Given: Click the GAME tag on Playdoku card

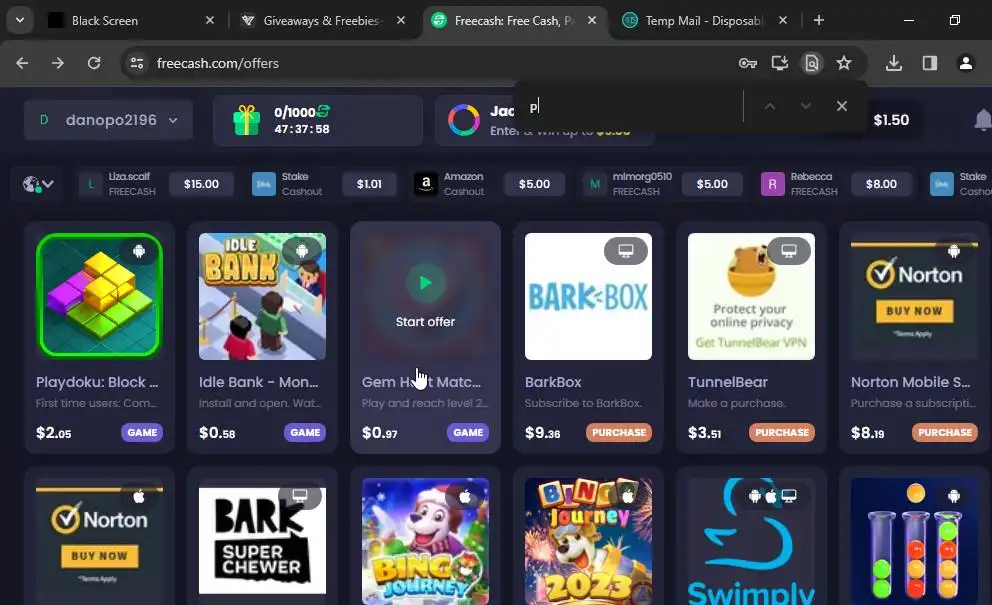Looking at the screenshot, I should pyautogui.click(x=142, y=432).
